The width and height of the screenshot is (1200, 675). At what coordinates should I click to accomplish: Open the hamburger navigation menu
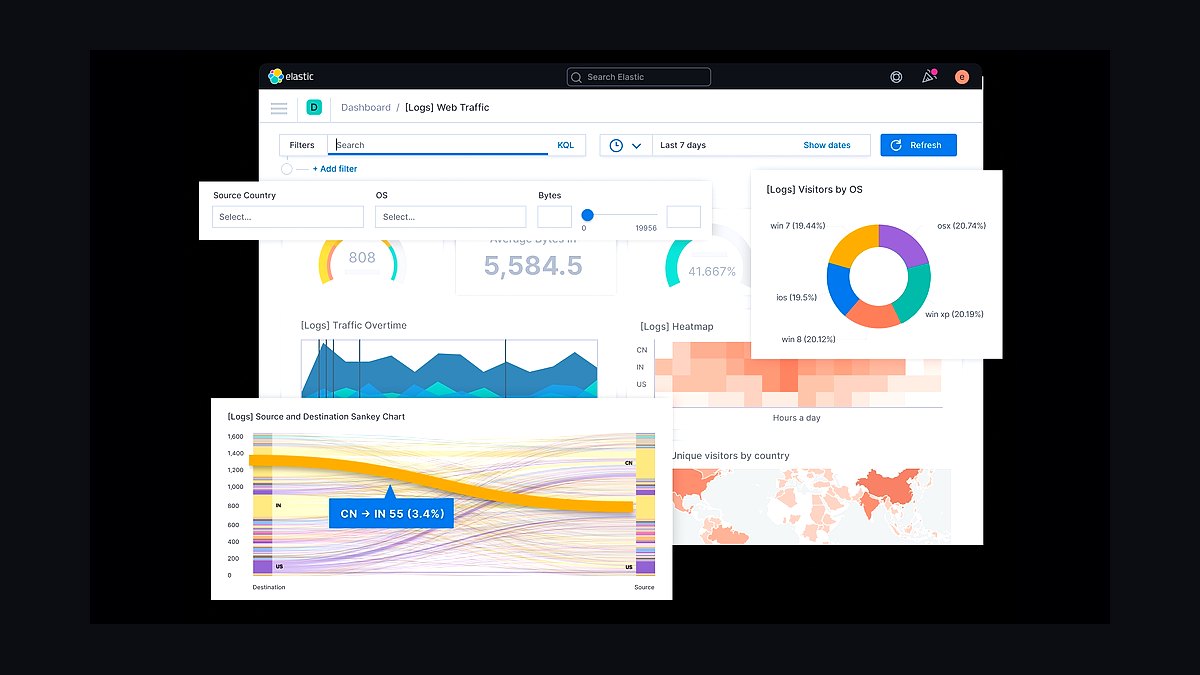[279, 108]
